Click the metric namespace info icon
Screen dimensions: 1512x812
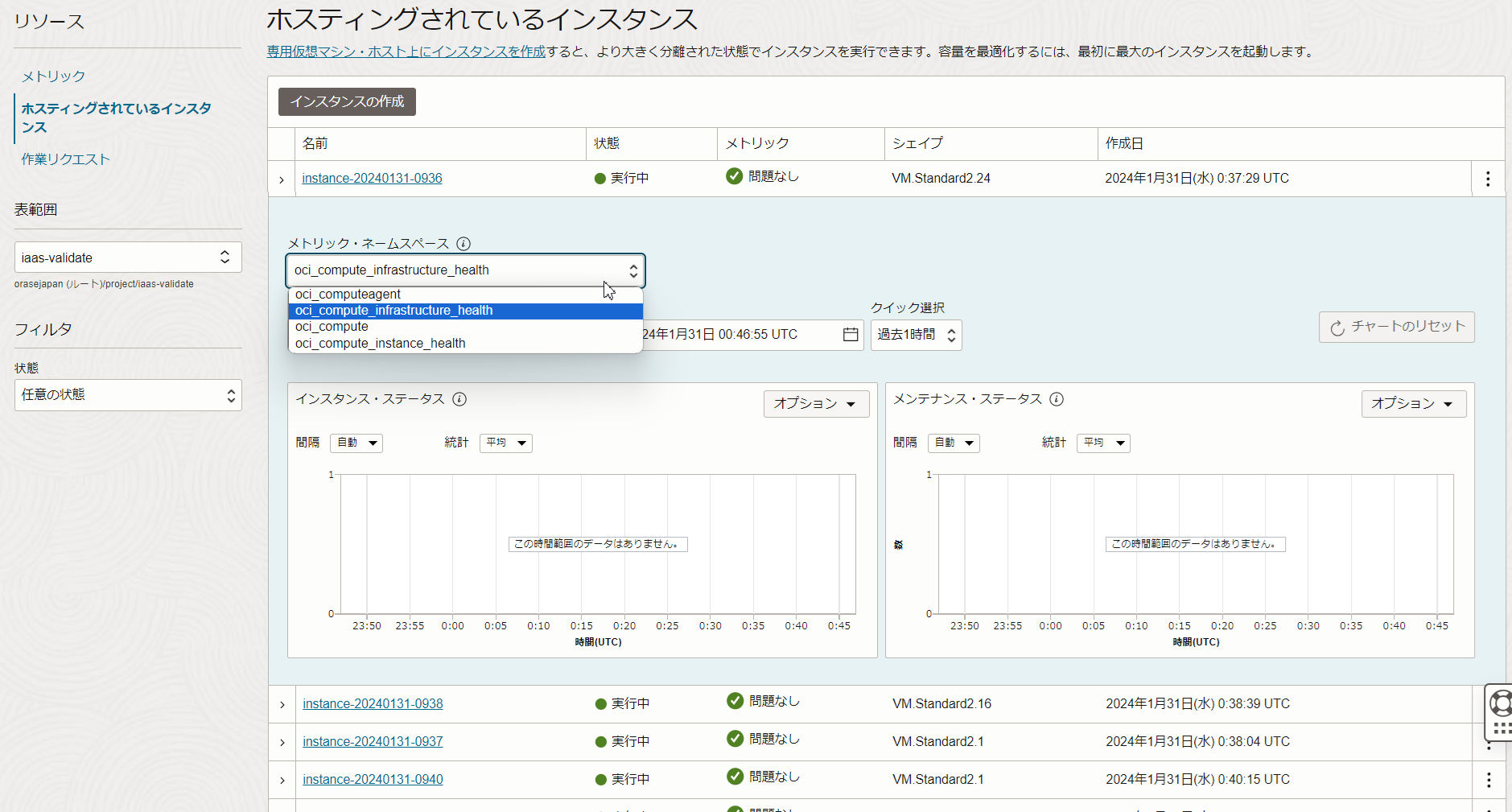click(x=463, y=244)
